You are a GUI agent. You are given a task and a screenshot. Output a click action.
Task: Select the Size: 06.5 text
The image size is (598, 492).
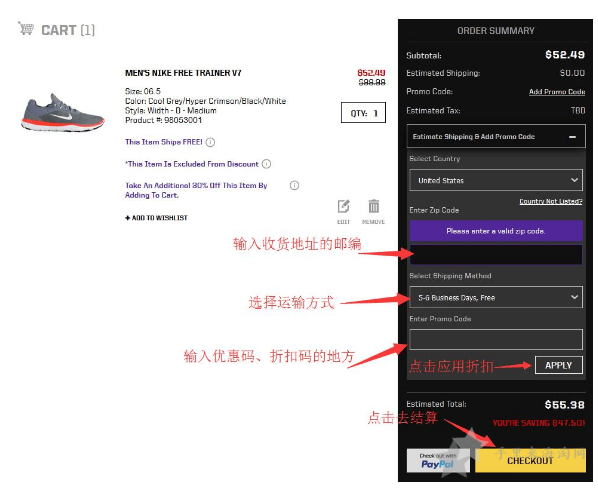coord(143,91)
